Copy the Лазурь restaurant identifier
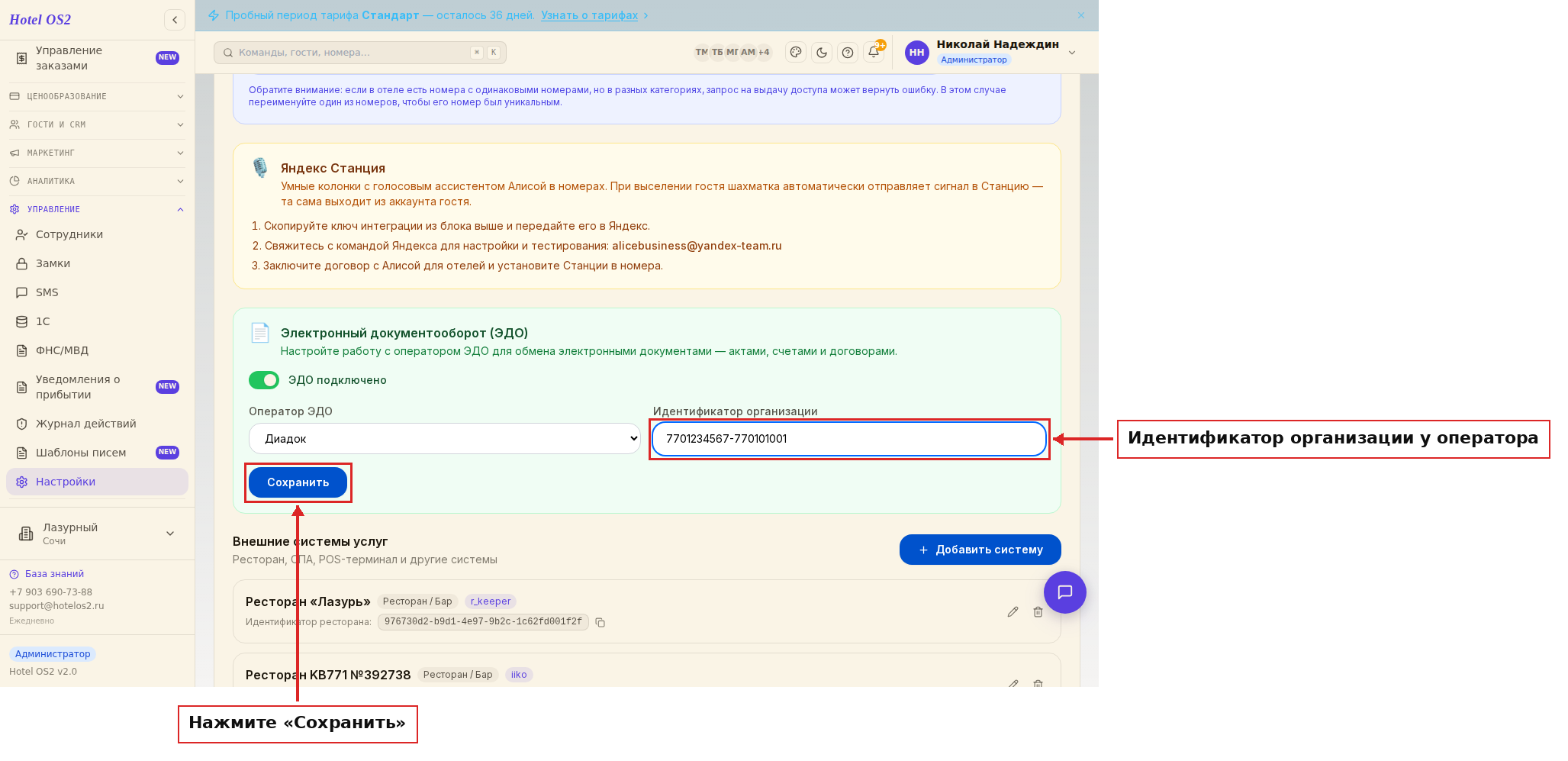This screenshot has width=1568, height=761. tap(600, 622)
